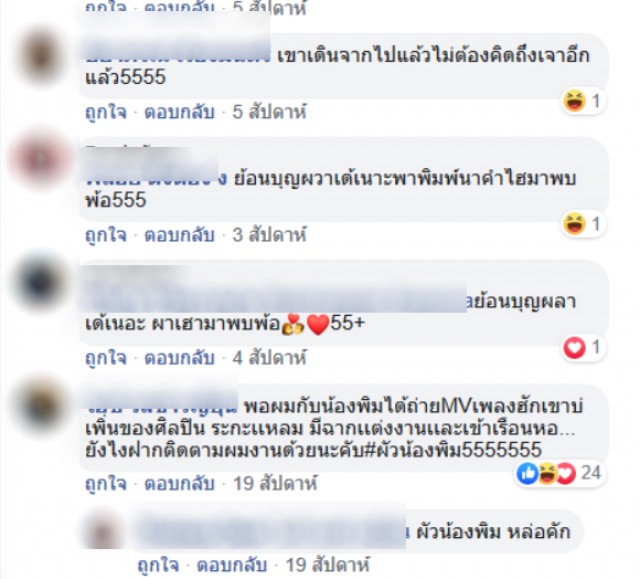This screenshot has height=579, width=640.
Task: Click 'ตอบกลับ' under the 4 สัปดาห์ comment
Action: pos(180,358)
